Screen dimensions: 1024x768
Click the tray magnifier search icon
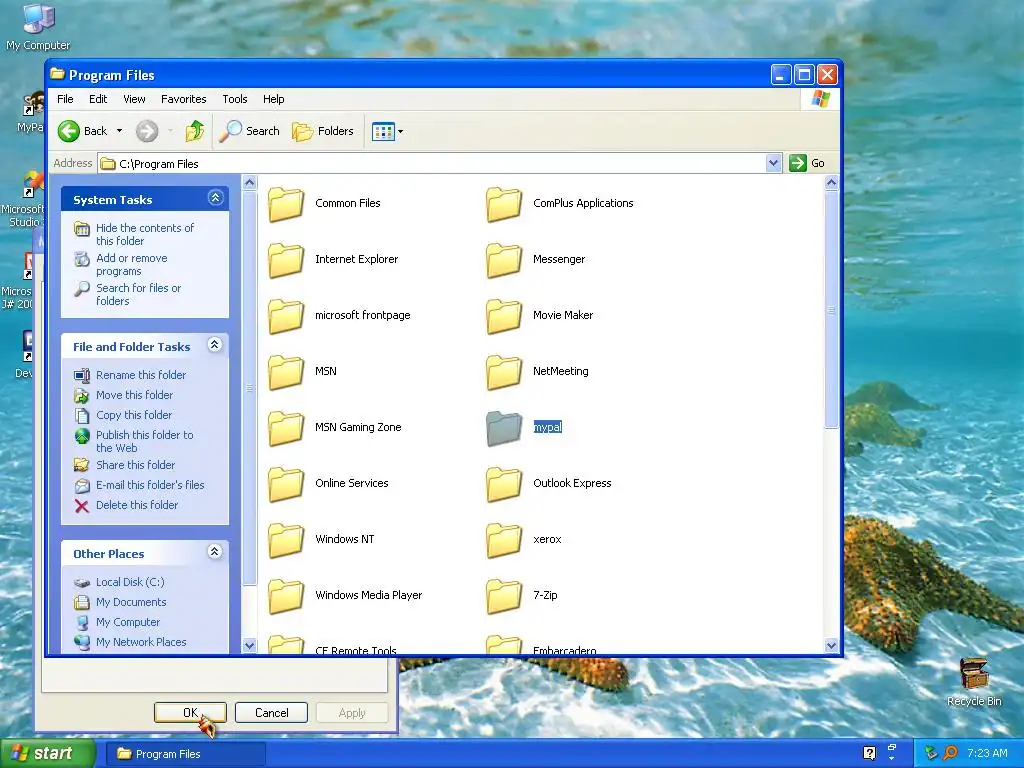[x=951, y=753]
